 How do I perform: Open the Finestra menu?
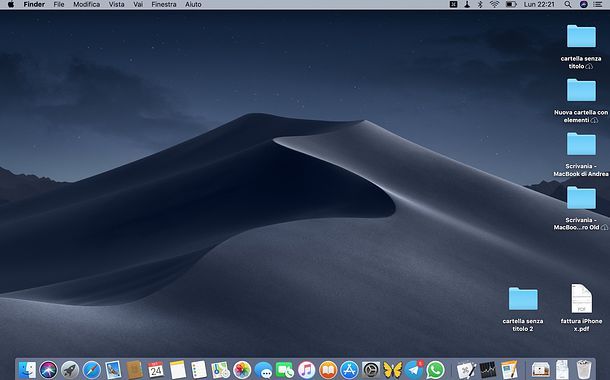coord(164,4)
